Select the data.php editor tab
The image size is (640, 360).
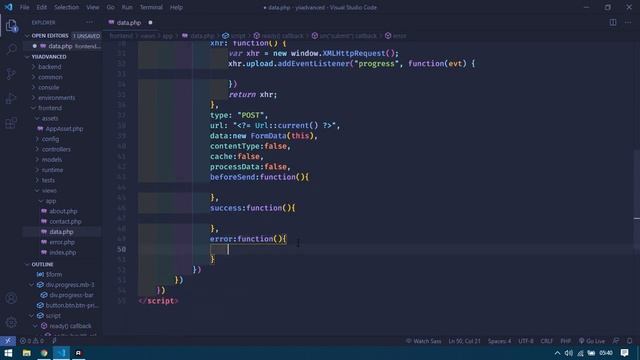(129, 22)
